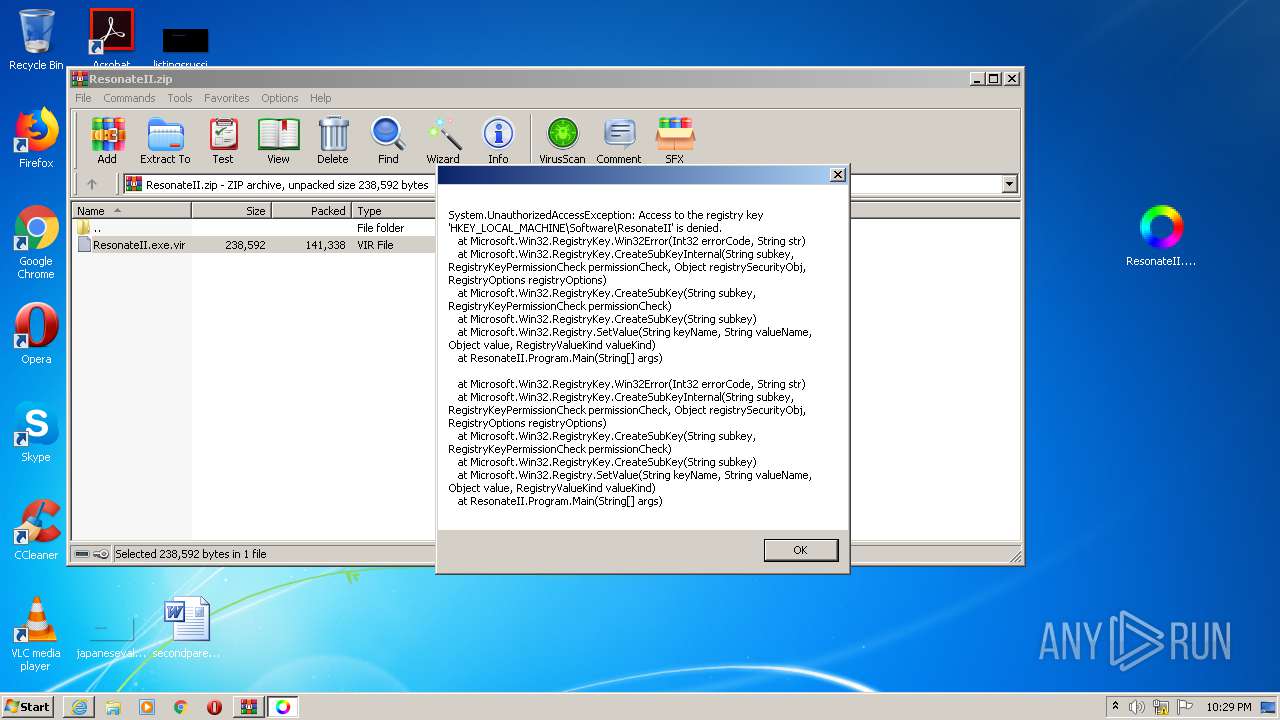The width and height of the screenshot is (1280, 720).
Task: Launch Skype from the desktop
Action: [x=36, y=432]
